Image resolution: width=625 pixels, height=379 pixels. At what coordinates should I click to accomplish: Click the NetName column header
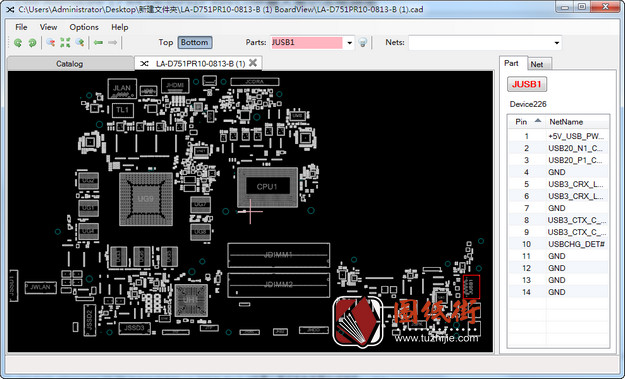pyautogui.click(x=577, y=122)
